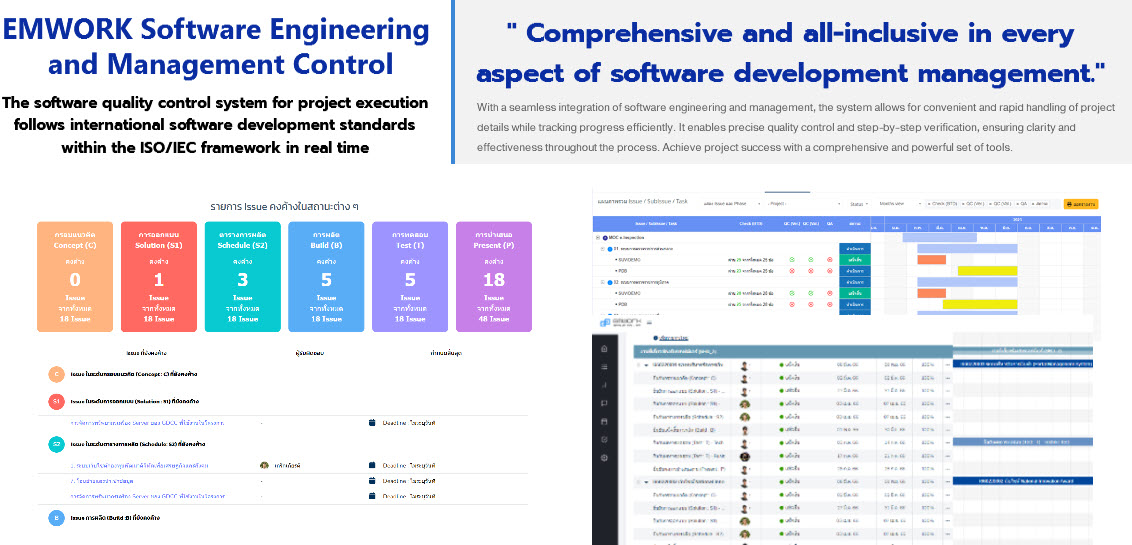
Task: Select the Present (P) status card
Action: pos(494,276)
